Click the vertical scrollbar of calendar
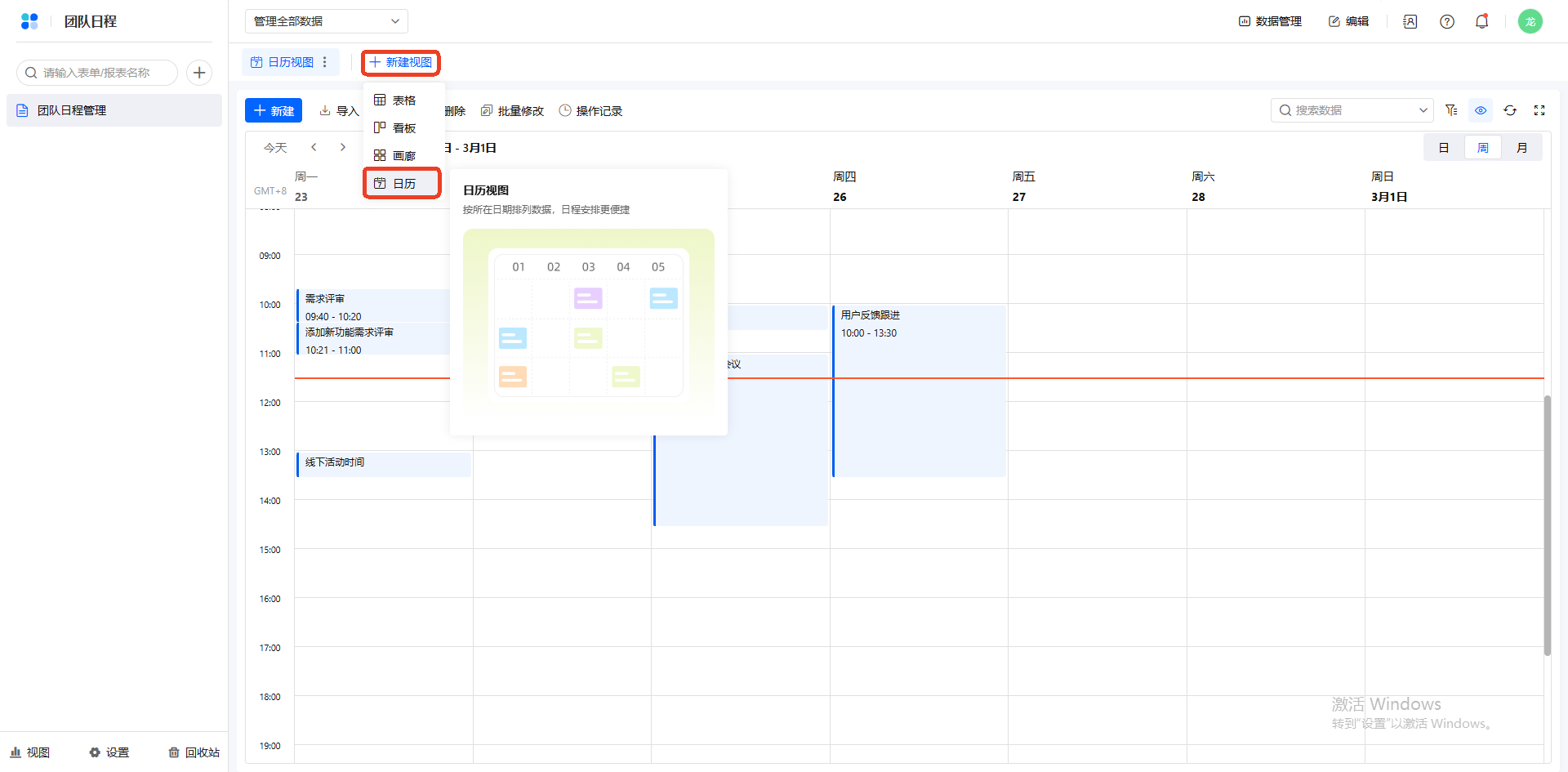 pyautogui.click(x=1547, y=523)
